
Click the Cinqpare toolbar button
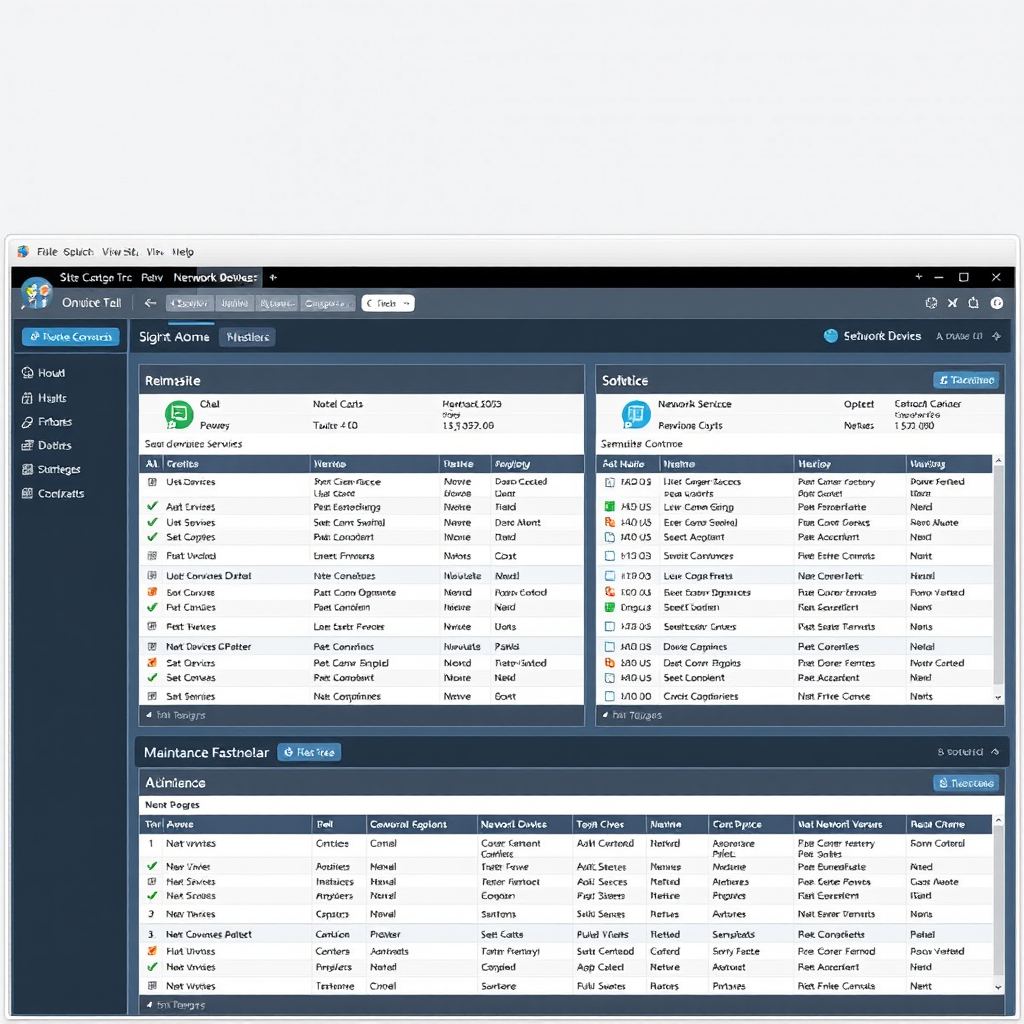coord(327,303)
